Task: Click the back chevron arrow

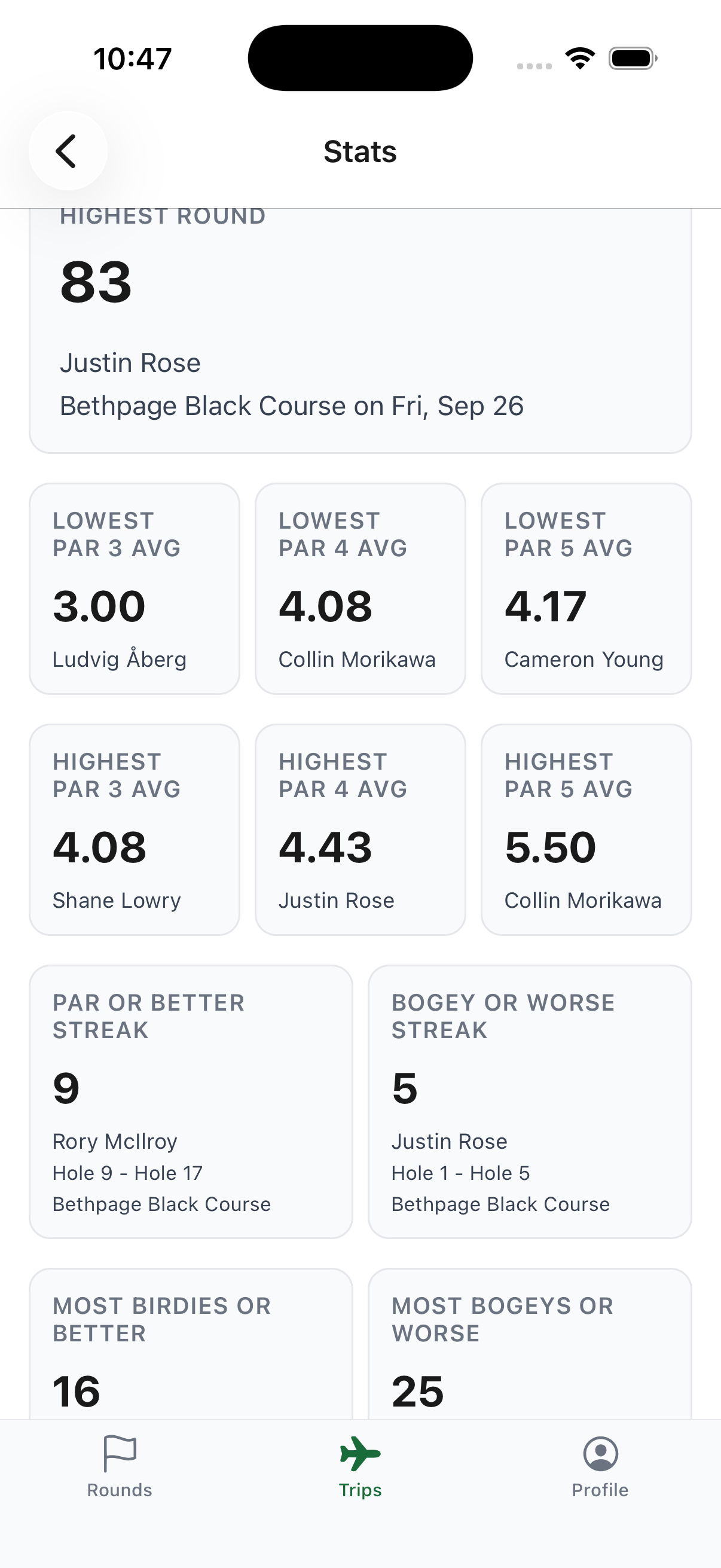Action: (67, 151)
